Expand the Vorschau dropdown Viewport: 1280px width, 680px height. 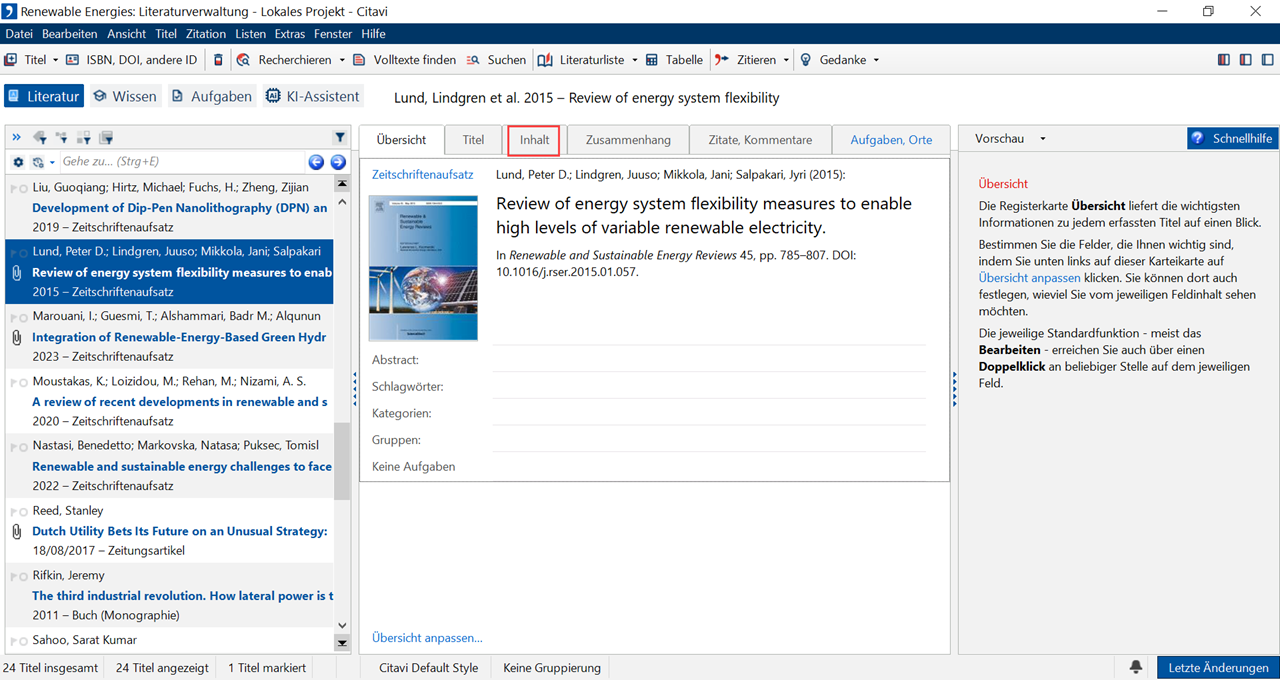1043,139
